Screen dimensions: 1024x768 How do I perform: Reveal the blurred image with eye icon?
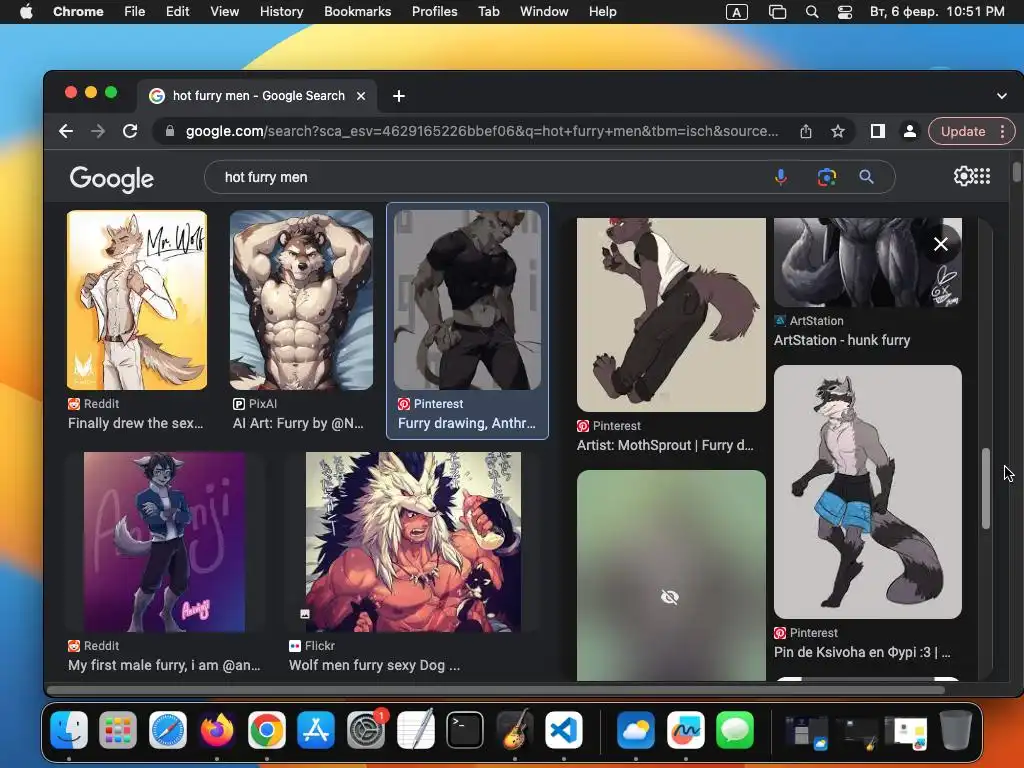pos(670,597)
